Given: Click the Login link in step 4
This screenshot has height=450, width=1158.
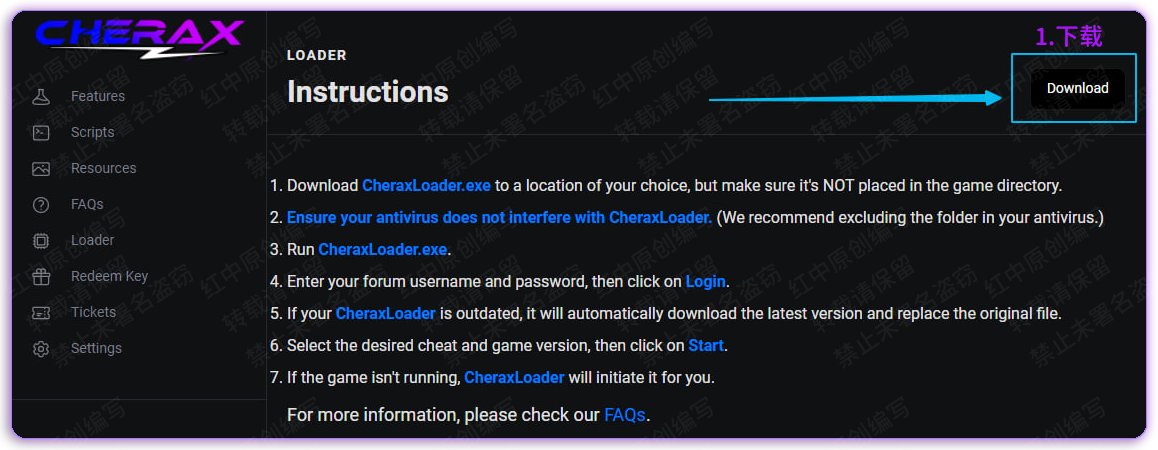Looking at the screenshot, I should coord(705,281).
